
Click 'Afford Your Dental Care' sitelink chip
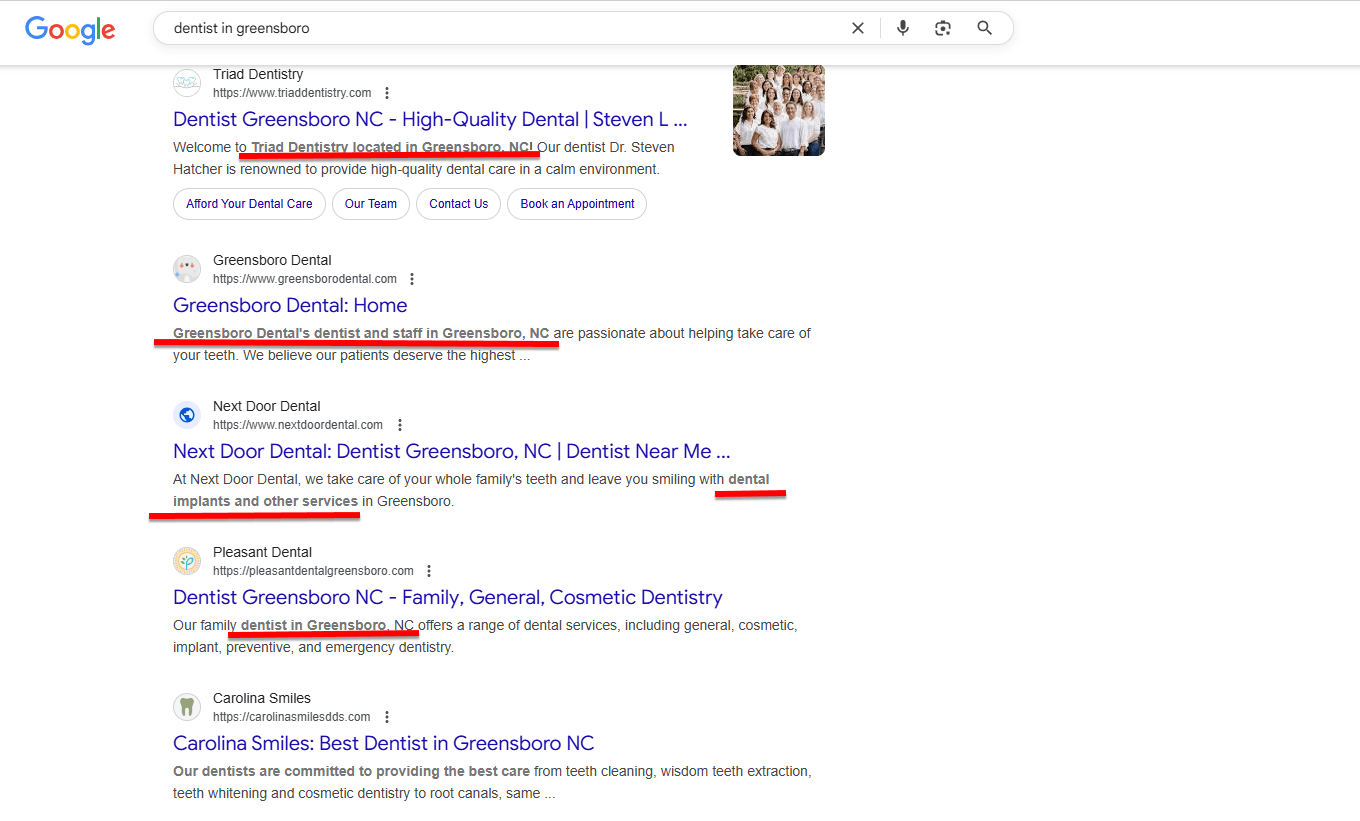[x=249, y=204]
